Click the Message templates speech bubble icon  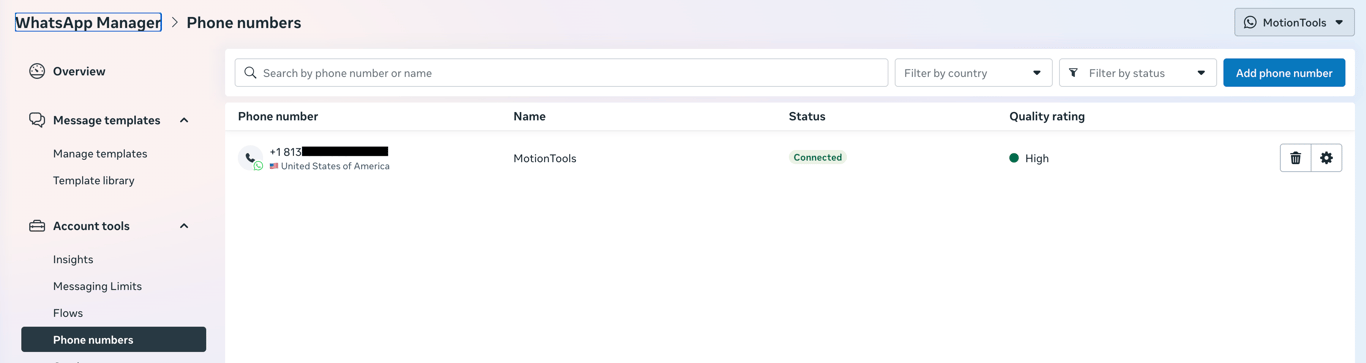click(37, 120)
